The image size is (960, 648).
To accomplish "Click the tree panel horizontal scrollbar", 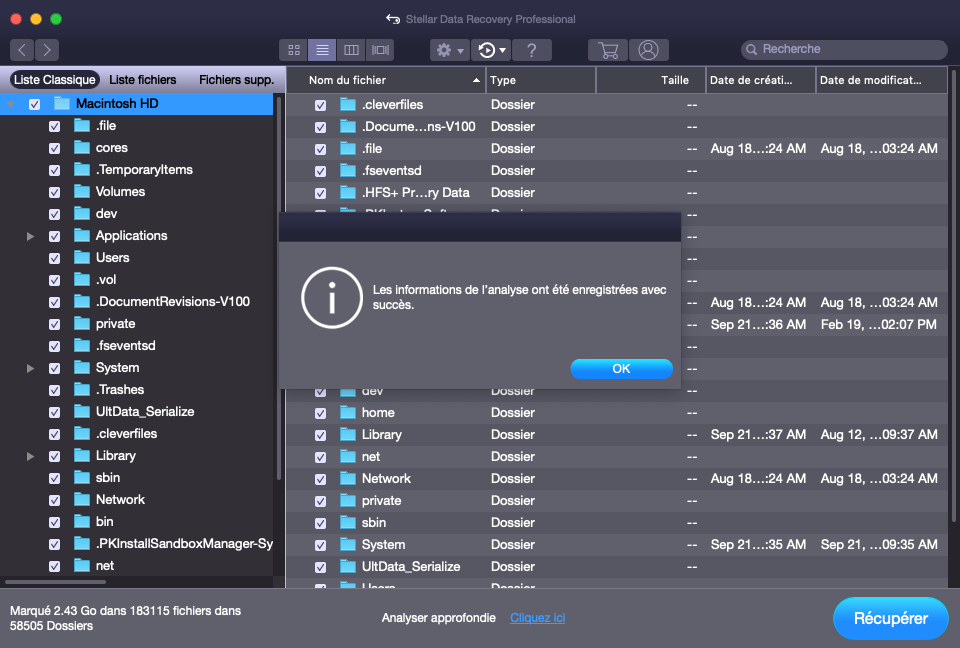I will pyautogui.click(x=55, y=582).
